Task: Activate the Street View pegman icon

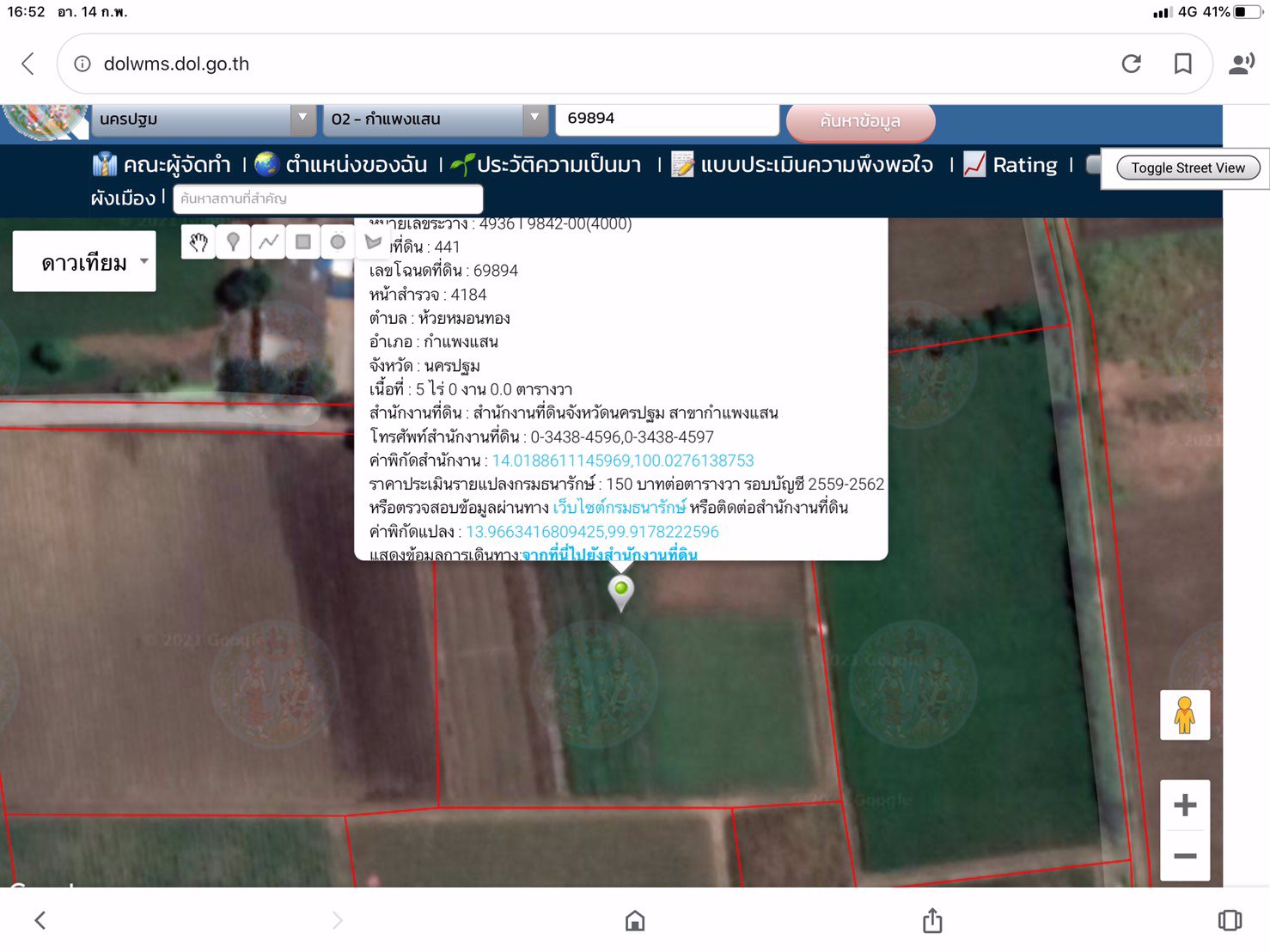Action: pyautogui.click(x=1184, y=715)
